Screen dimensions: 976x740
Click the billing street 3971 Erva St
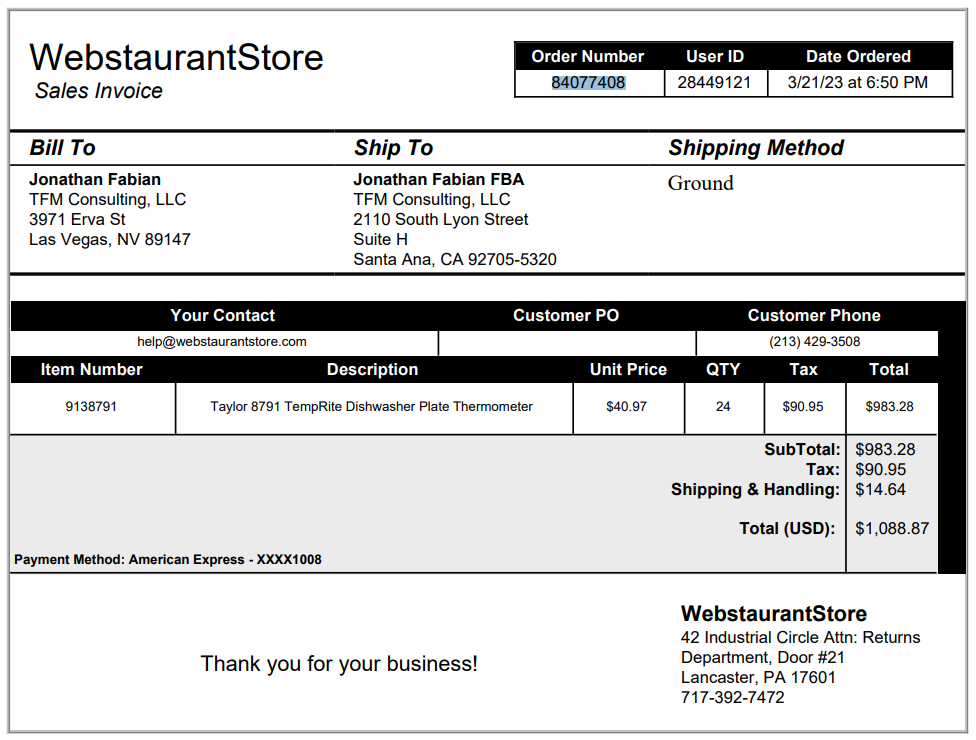[x=77, y=220]
